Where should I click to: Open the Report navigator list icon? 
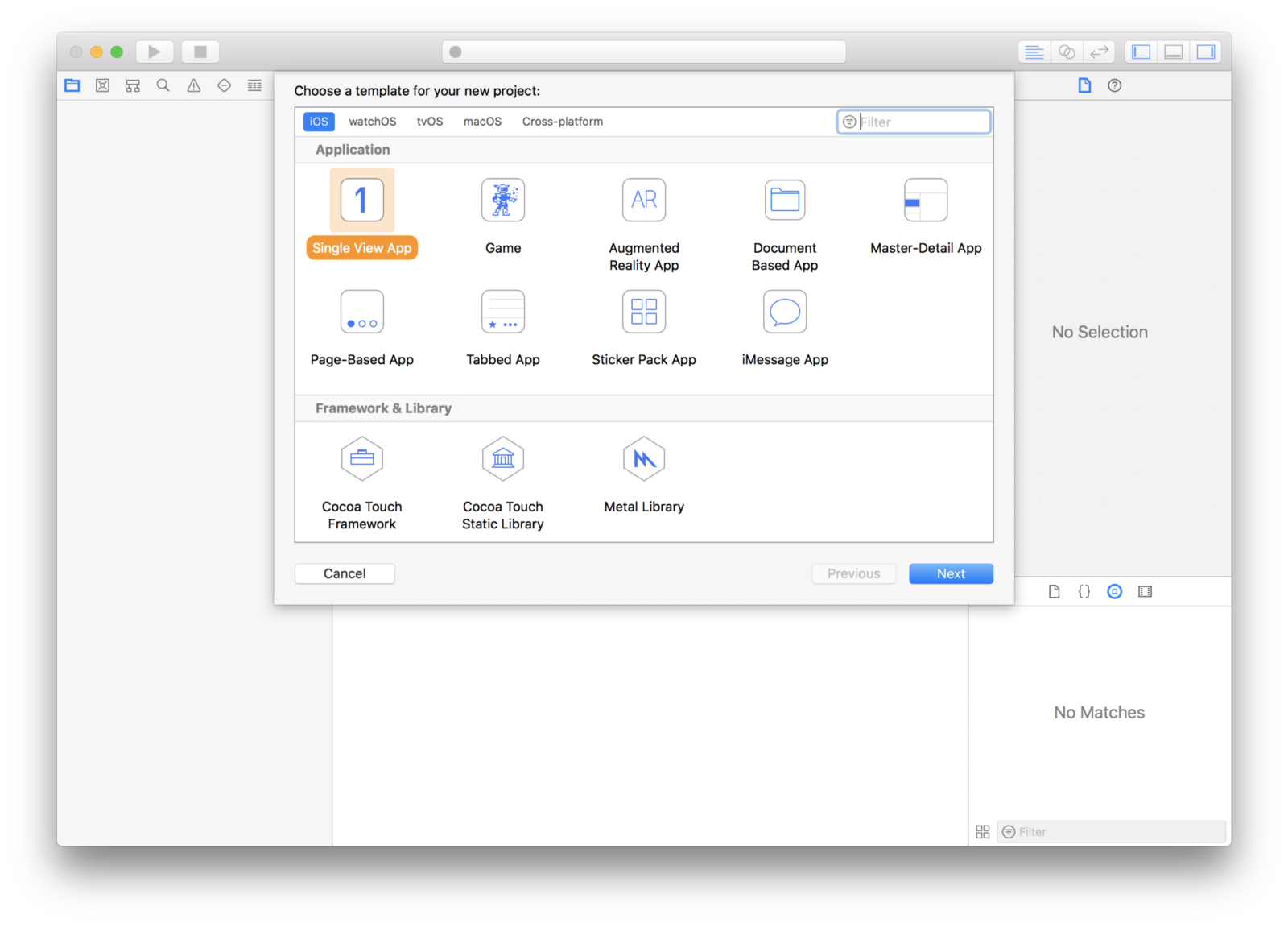click(254, 85)
